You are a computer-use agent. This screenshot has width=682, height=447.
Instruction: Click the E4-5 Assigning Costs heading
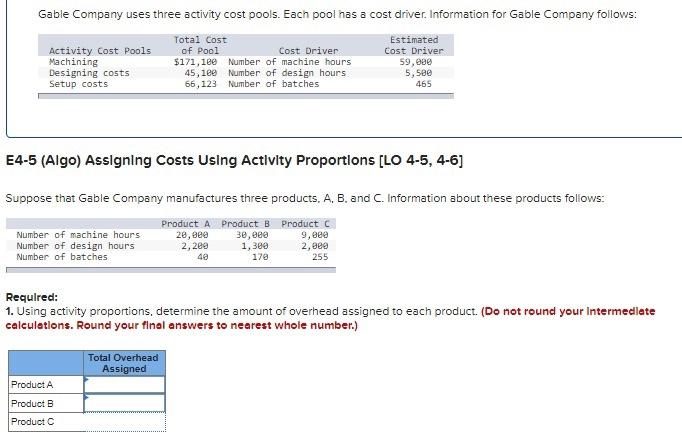(234, 160)
